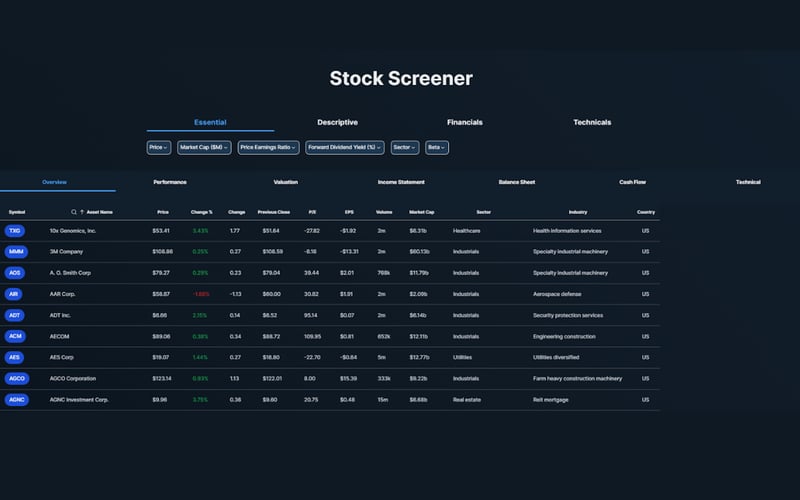Click the Healthcare sector cell
The image size is (800, 500).
[466, 231]
